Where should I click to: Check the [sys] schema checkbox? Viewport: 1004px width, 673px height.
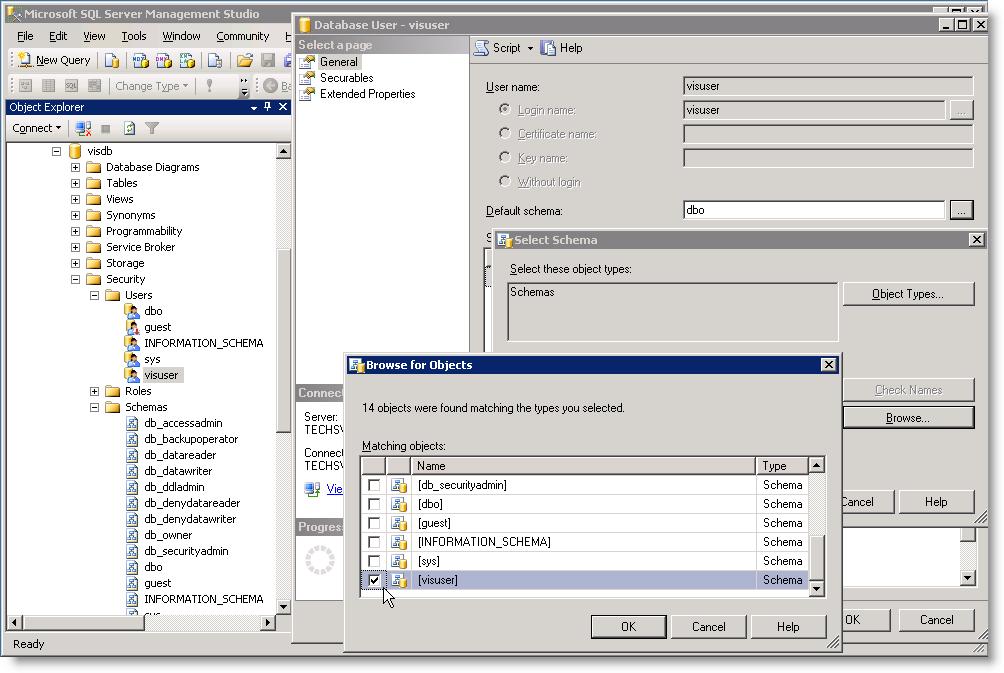click(374, 562)
